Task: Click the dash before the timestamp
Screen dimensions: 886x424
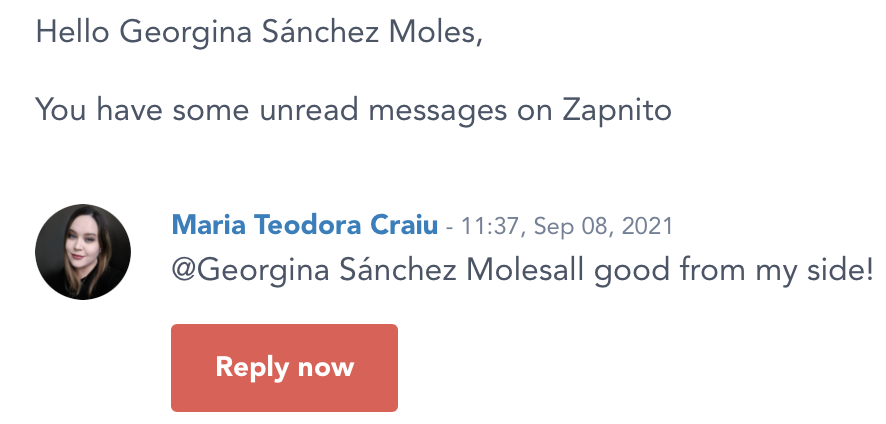Action: click(450, 227)
